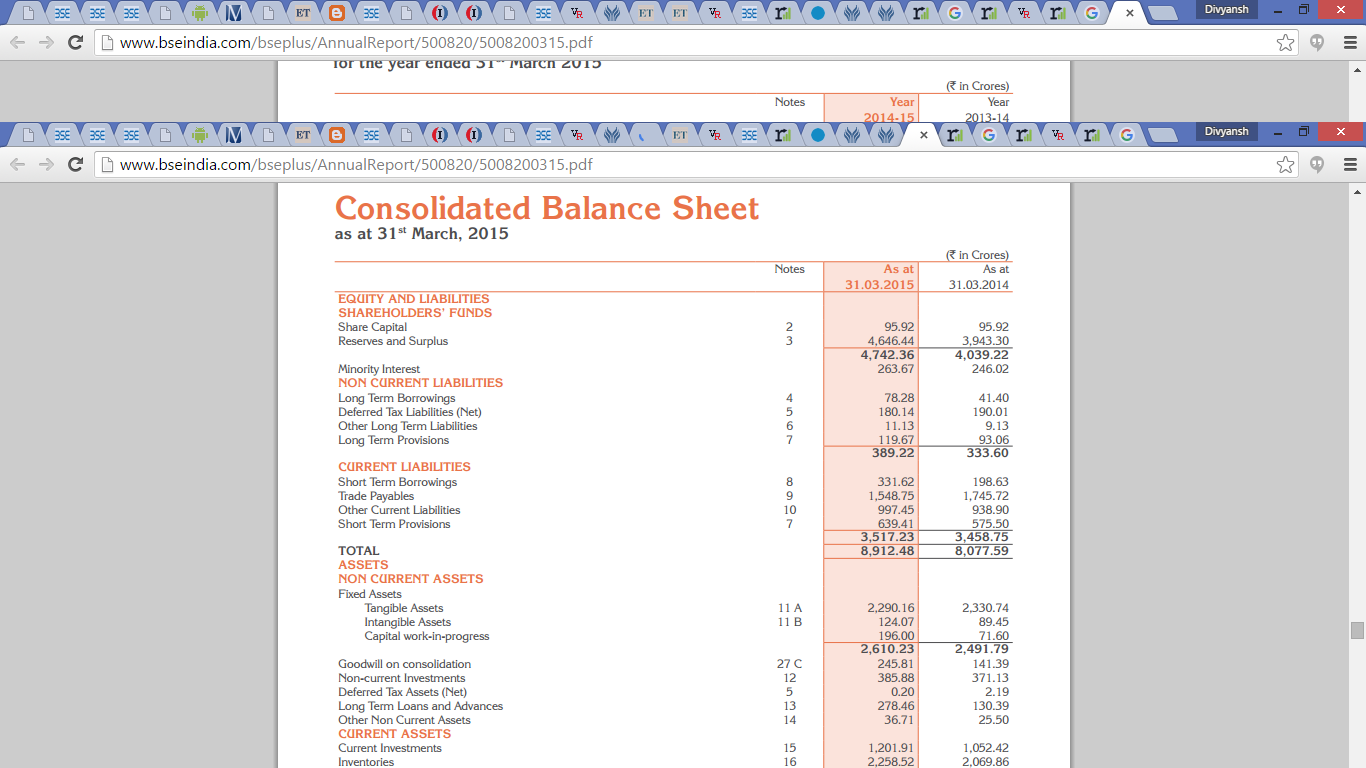Close the active tab in the lower window
The width and height of the screenshot is (1366, 768).
pyautogui.click(x=923, y=135)
